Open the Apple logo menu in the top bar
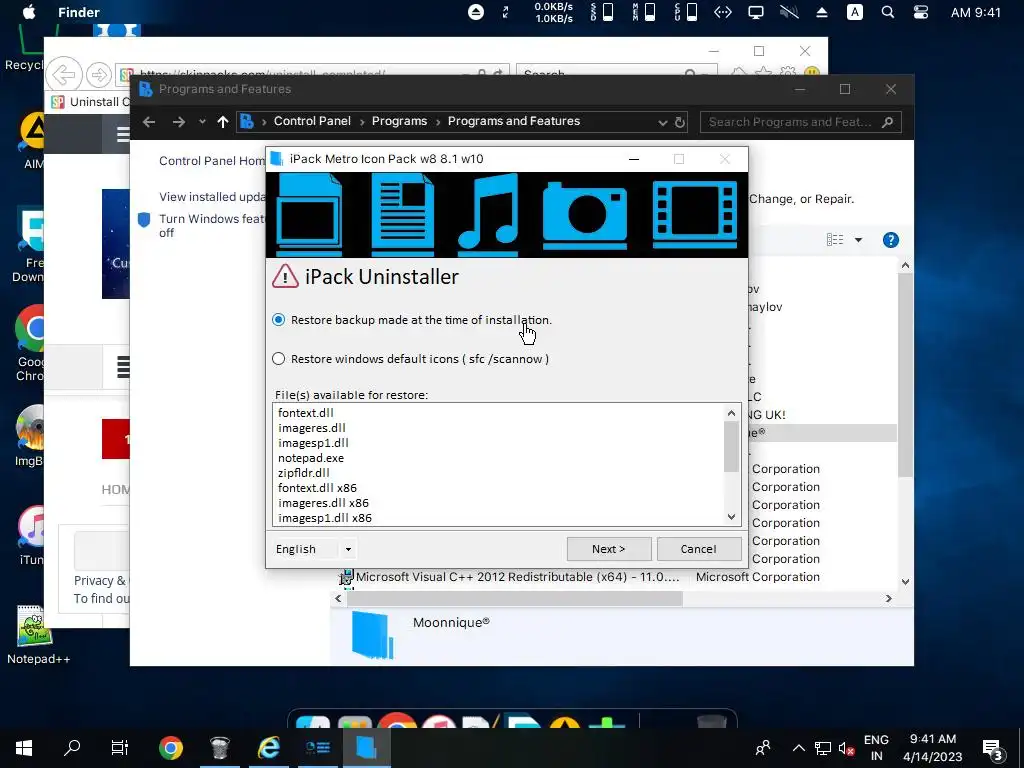Image resolution: width=1024 pixels, height=768 pixels. point(29,12)
